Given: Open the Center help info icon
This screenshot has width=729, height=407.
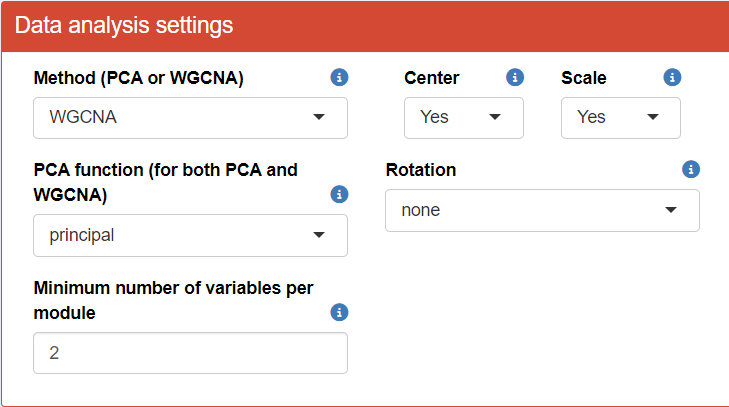Looking at the screenshot, I should (x=515, y=77).
